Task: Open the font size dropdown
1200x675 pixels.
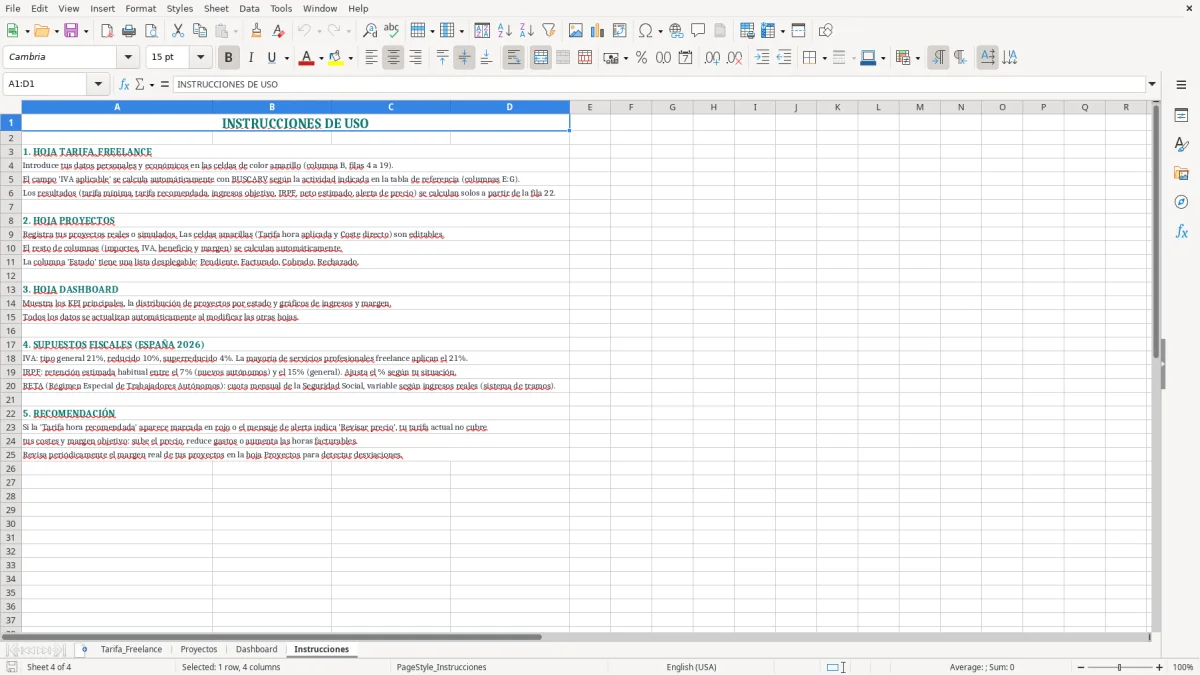Action: (200, 58)
